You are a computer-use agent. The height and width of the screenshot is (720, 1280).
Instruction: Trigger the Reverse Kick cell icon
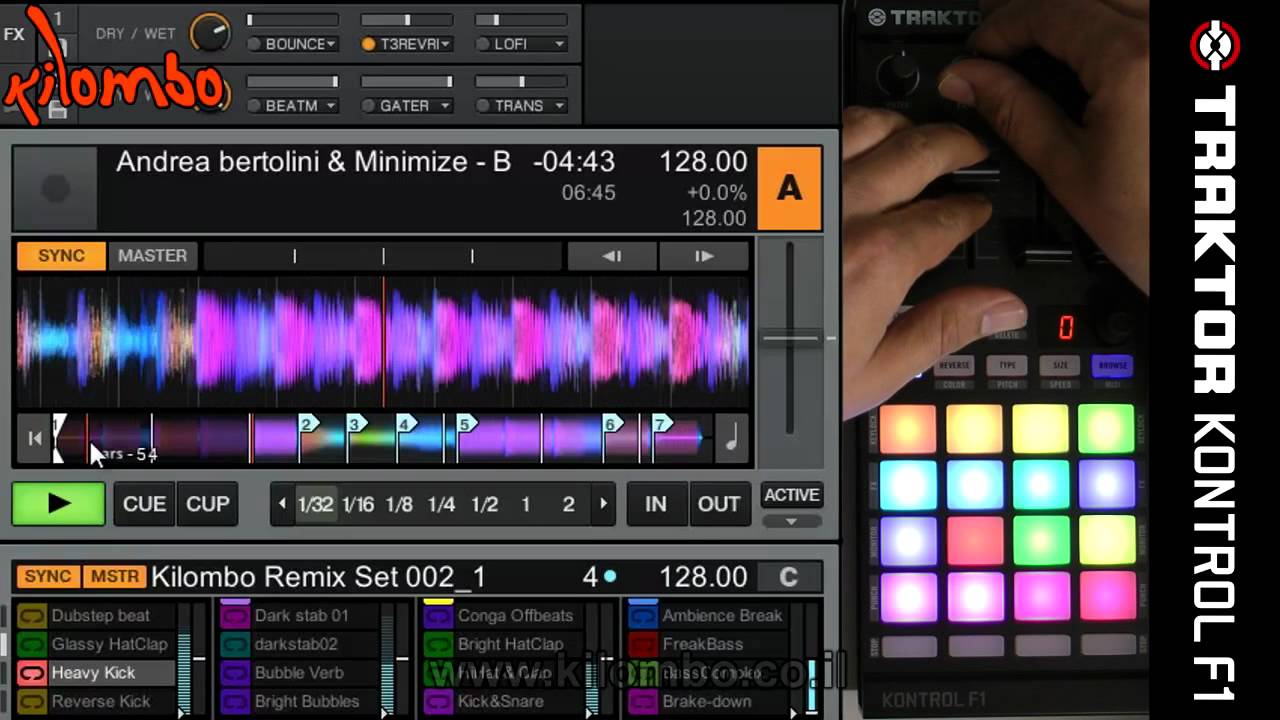(x=32, y=701)
